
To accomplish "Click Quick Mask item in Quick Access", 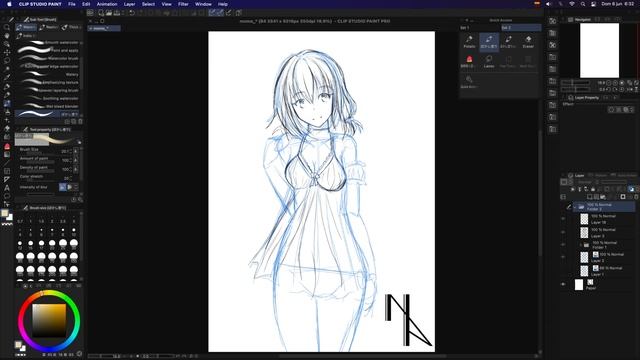I will [x=469, y=81].
